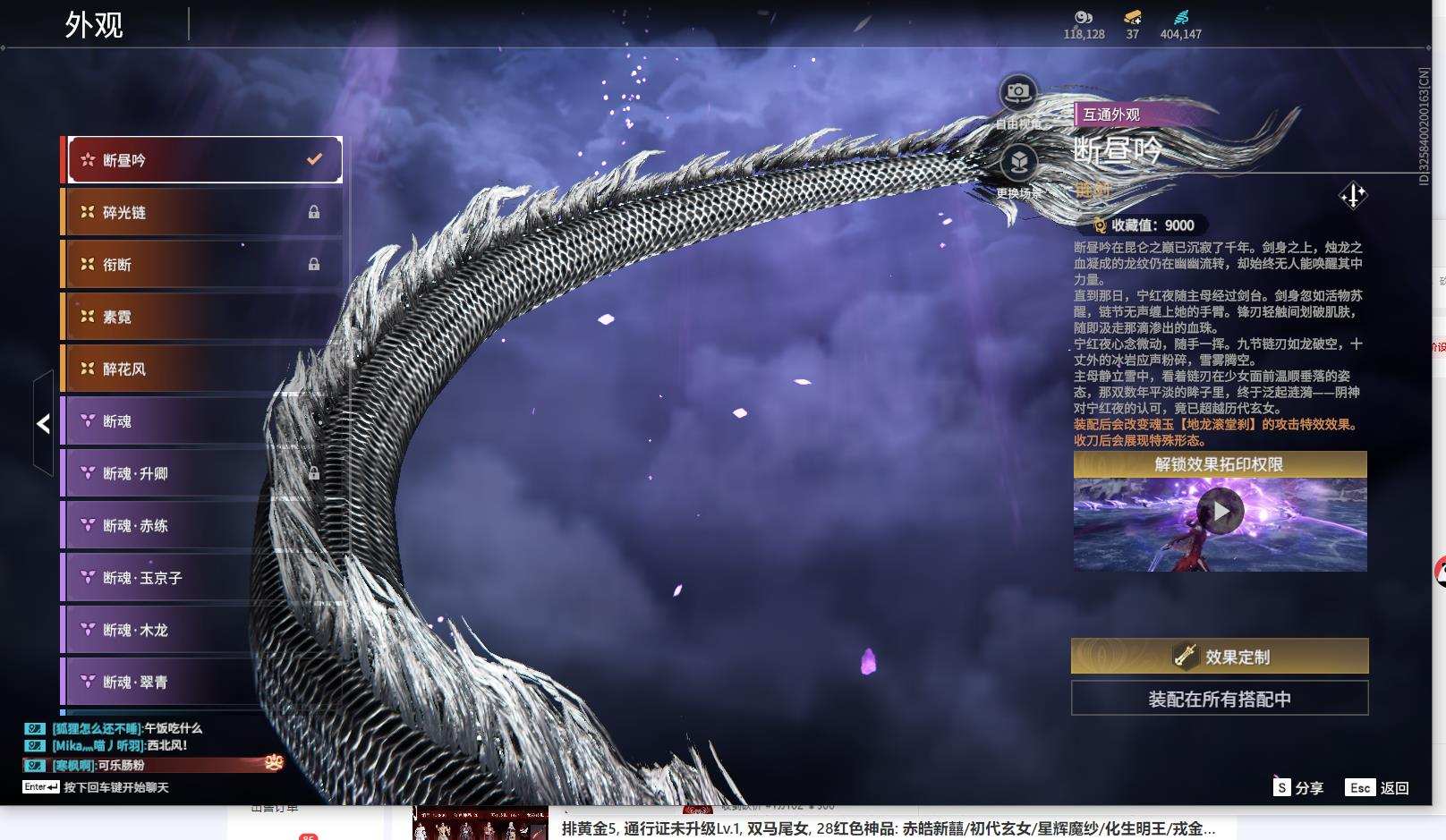Click the rarity icon beside 素霓
This screenshot has height=840, width=1446.
point(88,316)
